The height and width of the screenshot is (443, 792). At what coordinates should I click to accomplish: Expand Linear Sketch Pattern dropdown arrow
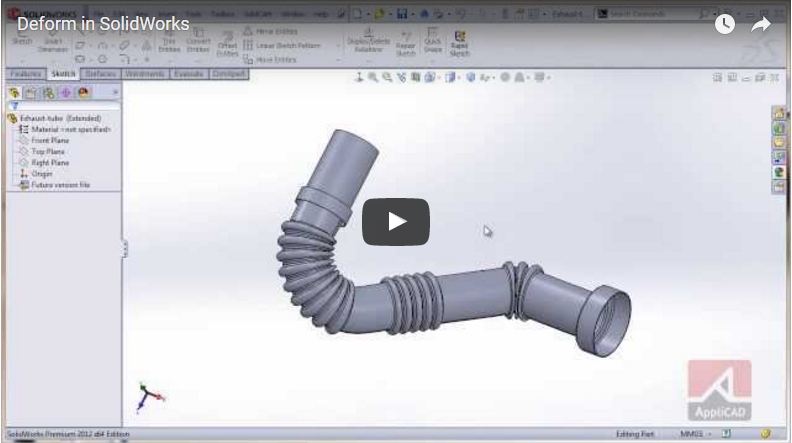click(x=338, y=45)
